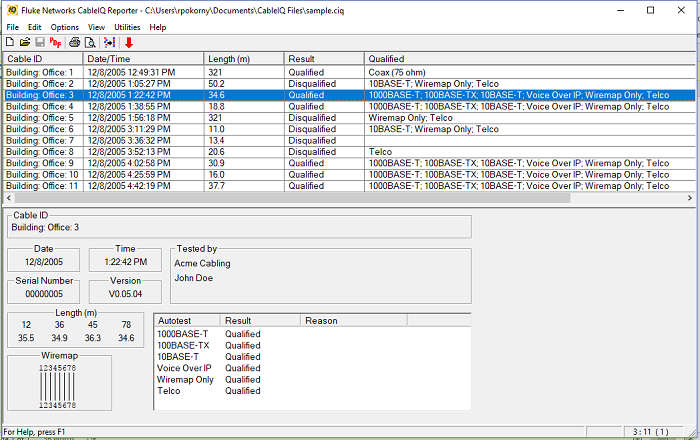Click Wiremap Only autotest entry
The height and width of the screenshot is (440, 700).
coord(185,380)
